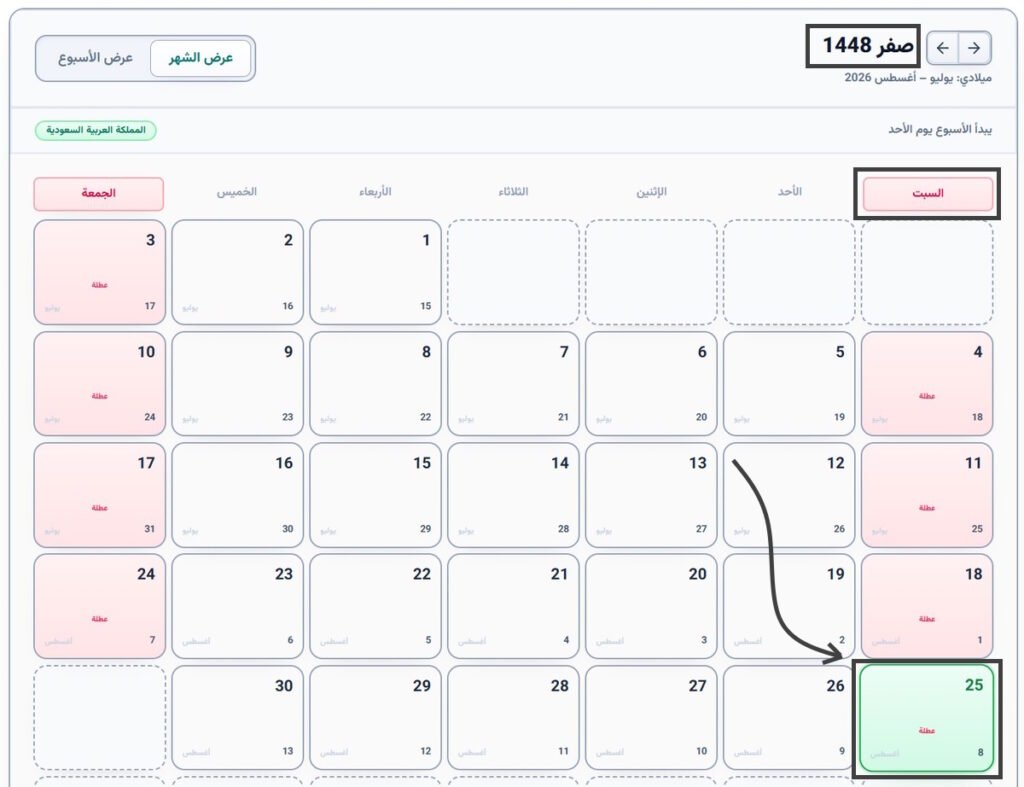1024x787 pixels.
Task: Select Hijri day 16 Thursday cell
Action: point(238,495)
